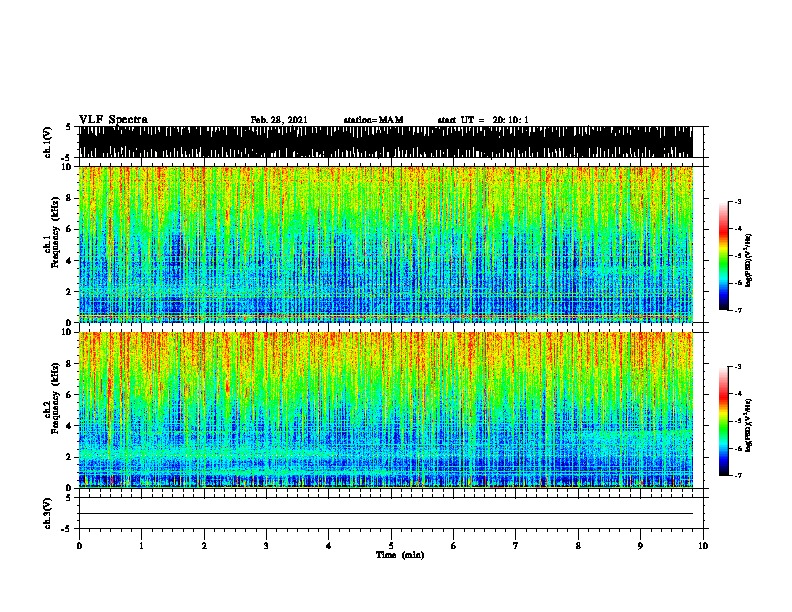Screen dimensions: 792x612
Task: Click the "-7" label on the ch.2 color scale
Action: pos(738,476)
